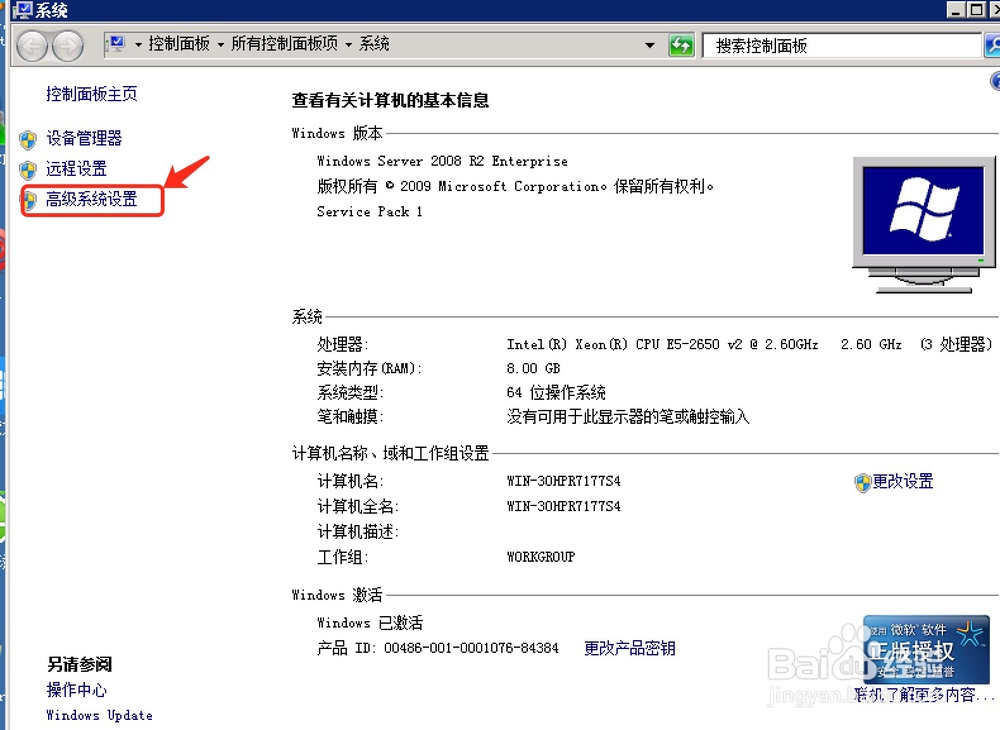Open dropdown arrow before 控制面板 breadcrumb
Image resolution: width=1000 pixels, height=730 pixels.
138,45
